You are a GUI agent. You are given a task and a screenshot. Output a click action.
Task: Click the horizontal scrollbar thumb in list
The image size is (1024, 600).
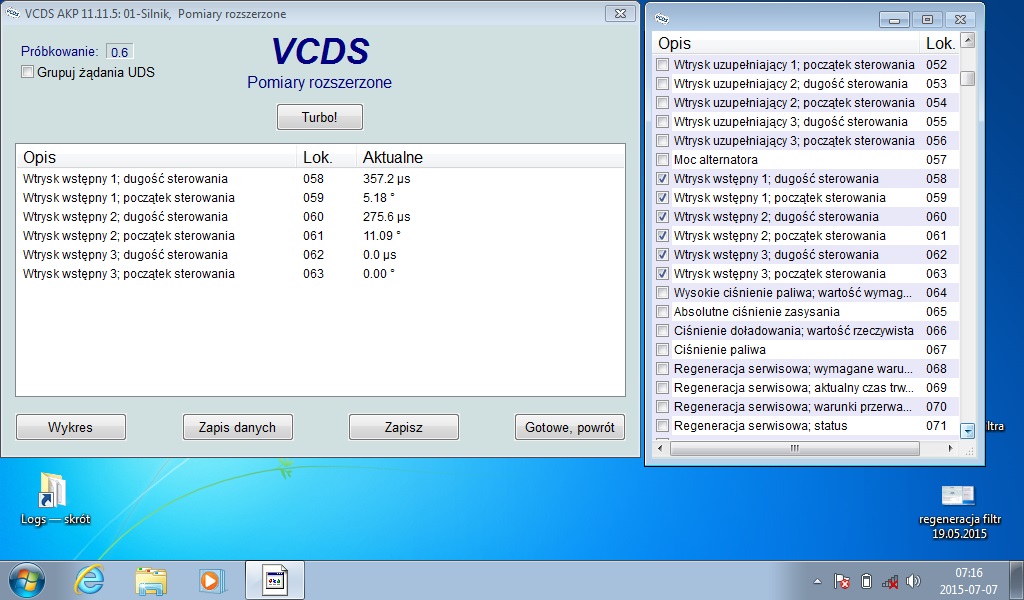(x=794, y=449)
